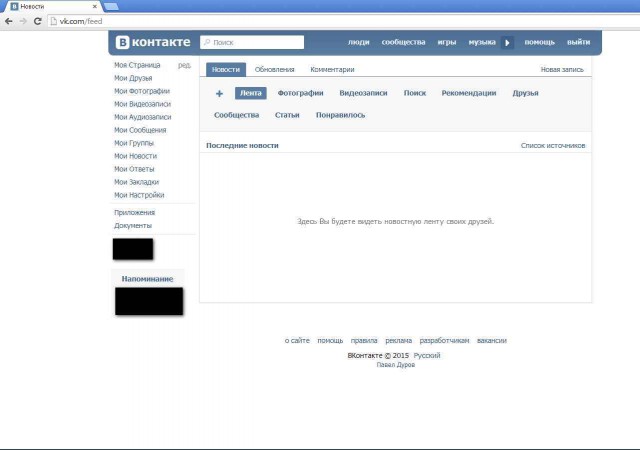
Task: Open a new browser tab
Action: click(x=111, y=6)
